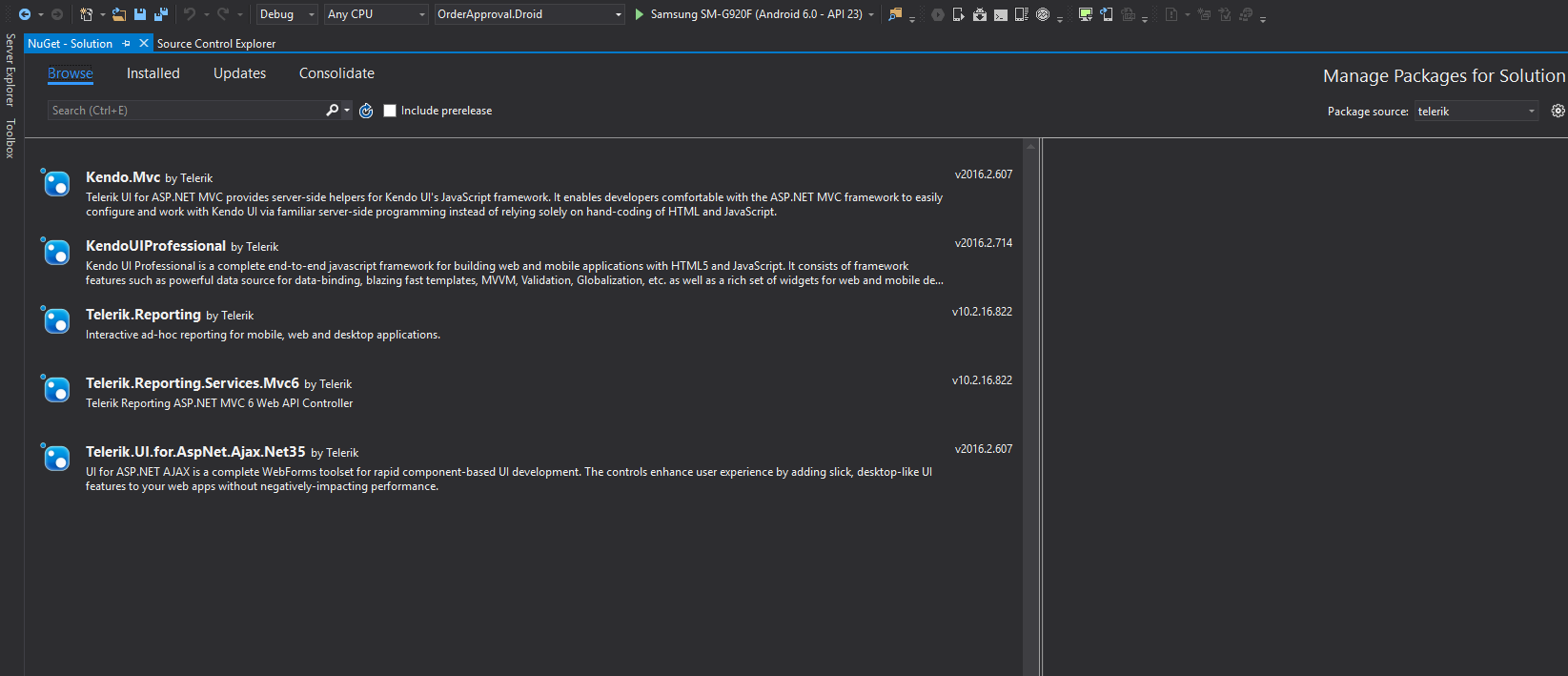Click the package list scrollbar up arrow
The width and height of the screenshot is (1568, 676).
pyautogui.click(x=1030, y=147)
